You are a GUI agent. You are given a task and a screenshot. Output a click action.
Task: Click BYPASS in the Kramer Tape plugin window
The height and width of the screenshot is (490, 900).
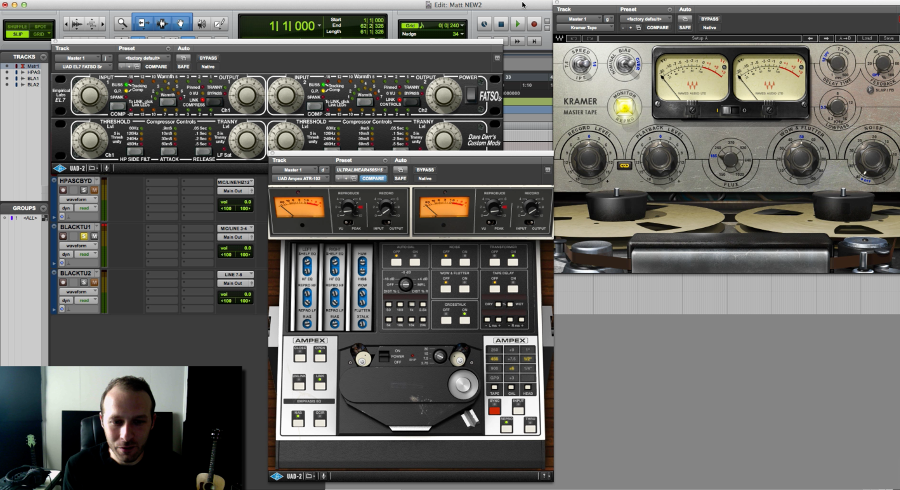point(709,19)
